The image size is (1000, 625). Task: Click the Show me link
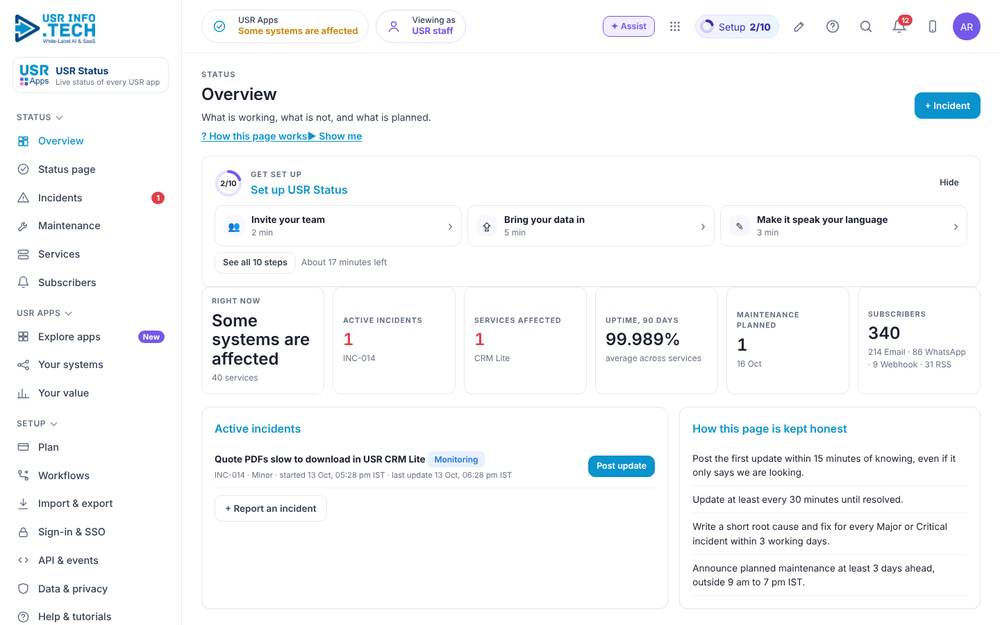click(x=335, y=136)
